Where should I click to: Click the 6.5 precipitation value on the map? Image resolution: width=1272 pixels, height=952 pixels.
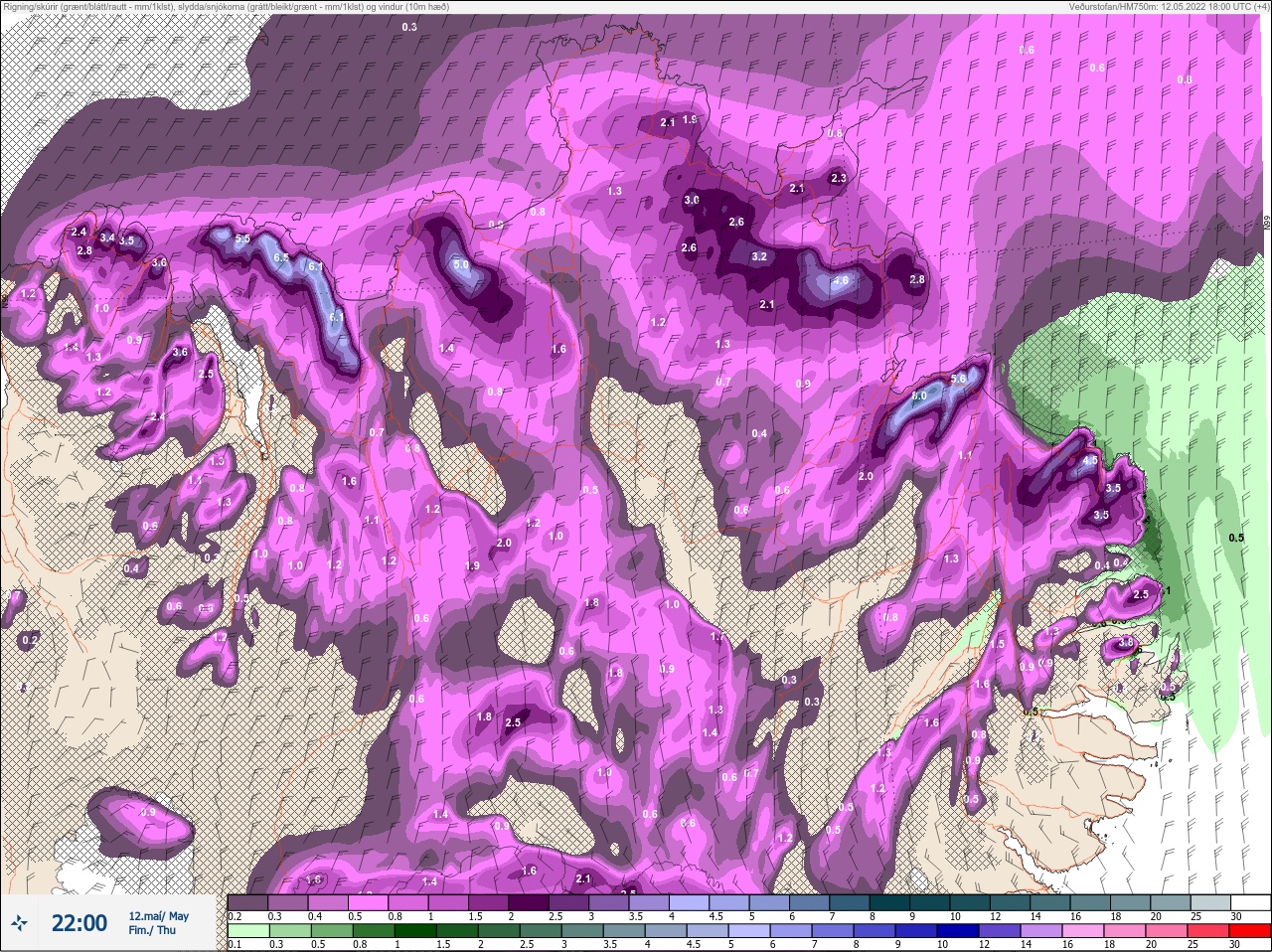tap(281, 257)
